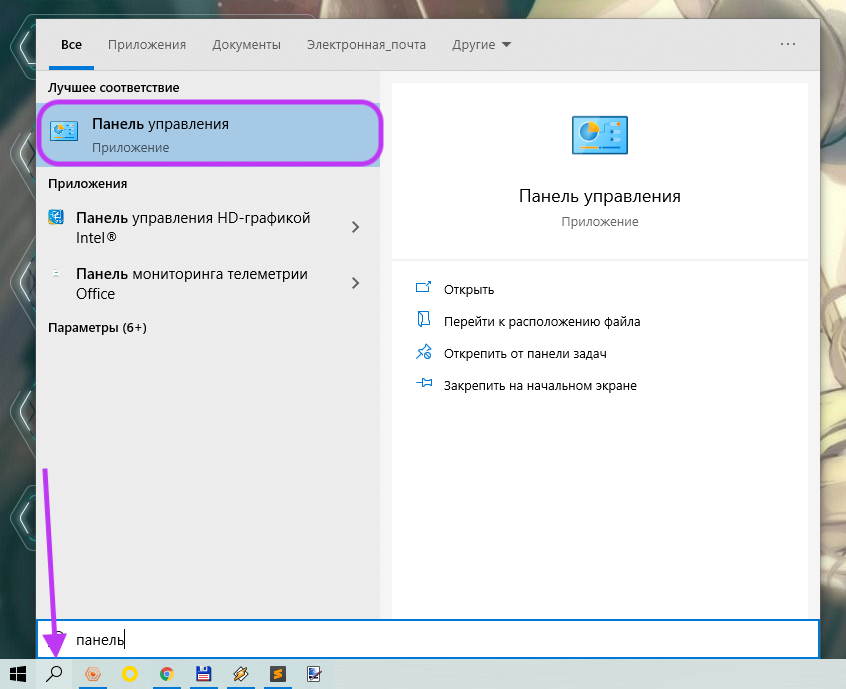The height and width of the screenshot is (689, 846).
Task: Open the Панель управления best match result
Action: (208, 133)
